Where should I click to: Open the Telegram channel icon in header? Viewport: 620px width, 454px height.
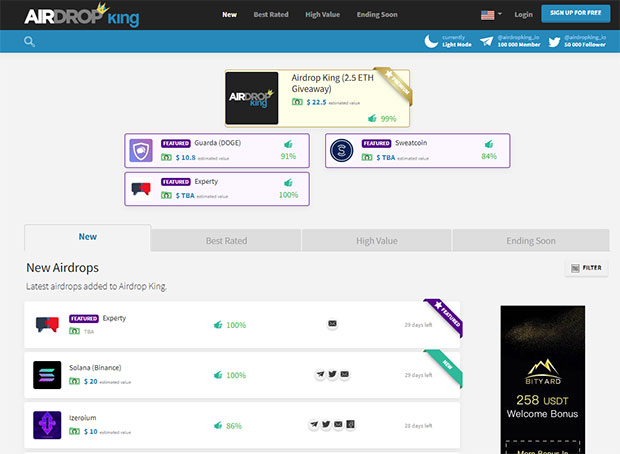pos(489,41)
